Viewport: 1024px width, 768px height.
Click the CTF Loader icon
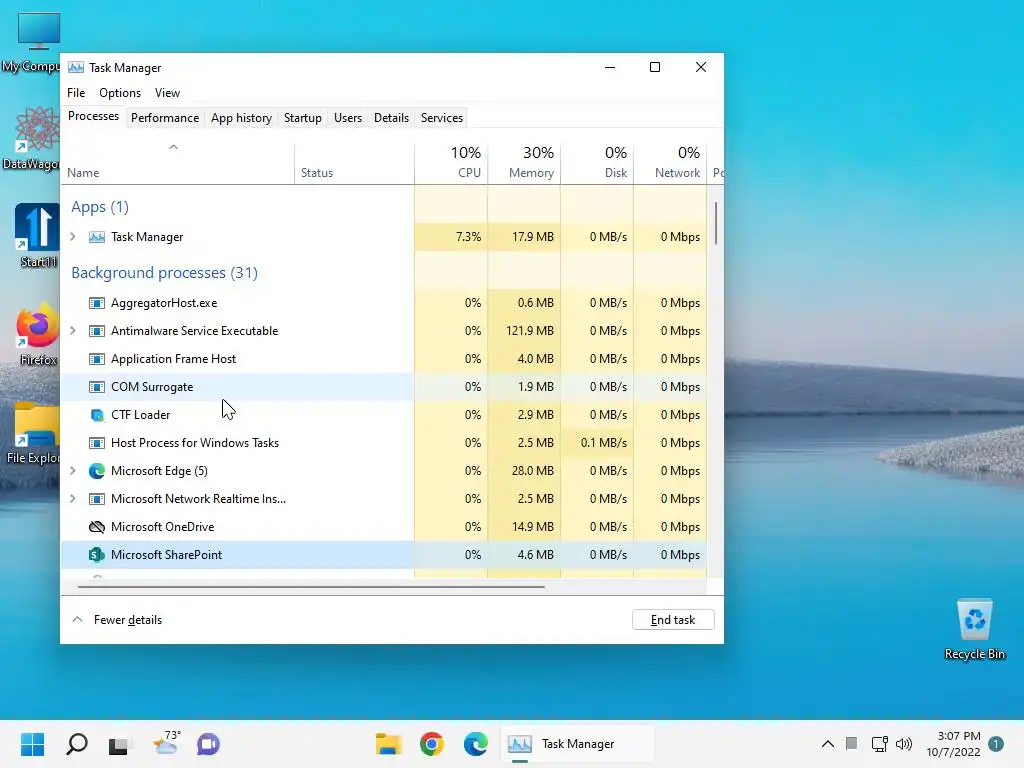click(x=97, y=415)
